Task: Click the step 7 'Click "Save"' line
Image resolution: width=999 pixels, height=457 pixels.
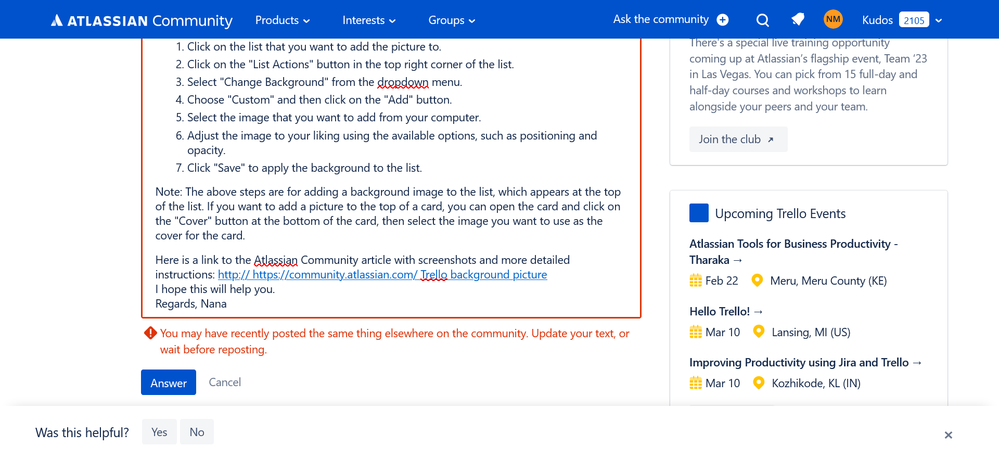Action: 305,168
